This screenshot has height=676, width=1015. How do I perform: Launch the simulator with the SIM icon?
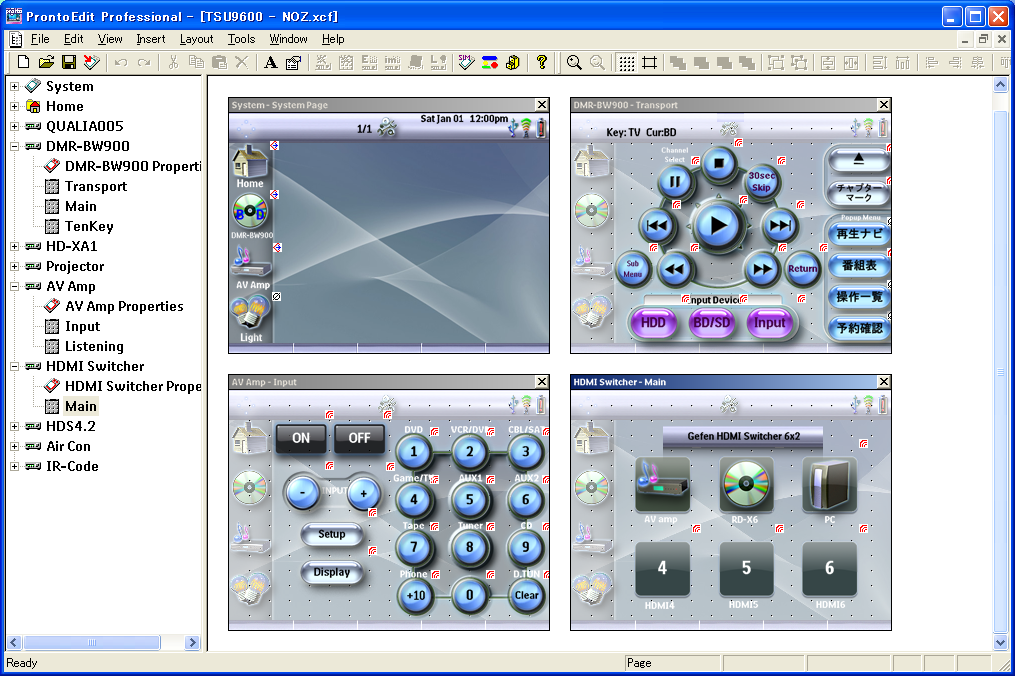pyautogui.click(x=466, y=63)
